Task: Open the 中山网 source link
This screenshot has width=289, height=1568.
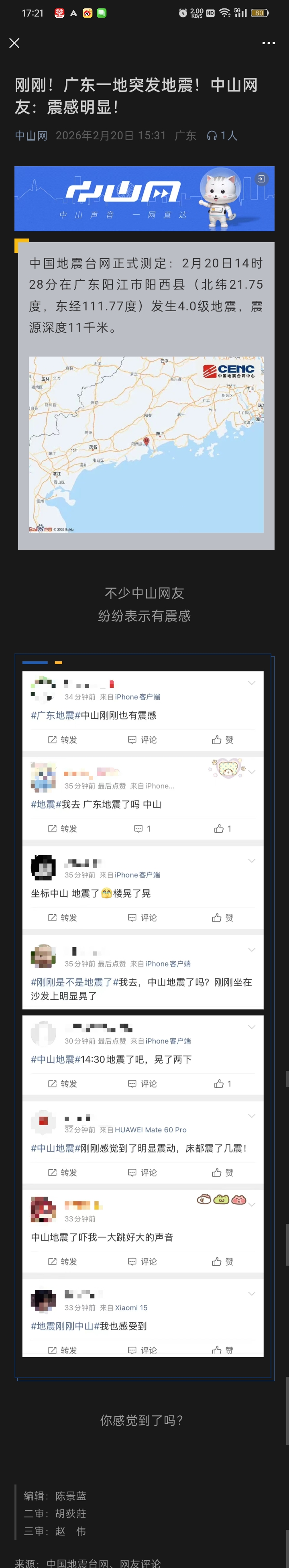Action: [x=31, y=135]
